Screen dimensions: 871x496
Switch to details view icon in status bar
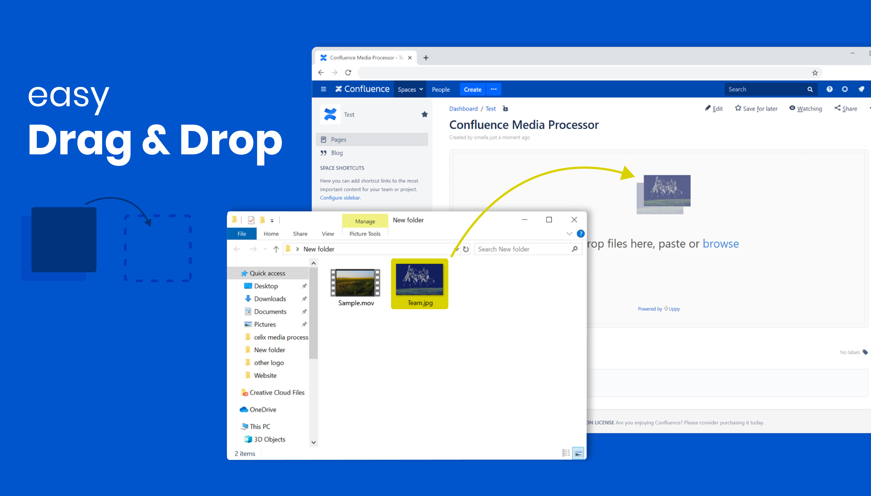(566, 453)
